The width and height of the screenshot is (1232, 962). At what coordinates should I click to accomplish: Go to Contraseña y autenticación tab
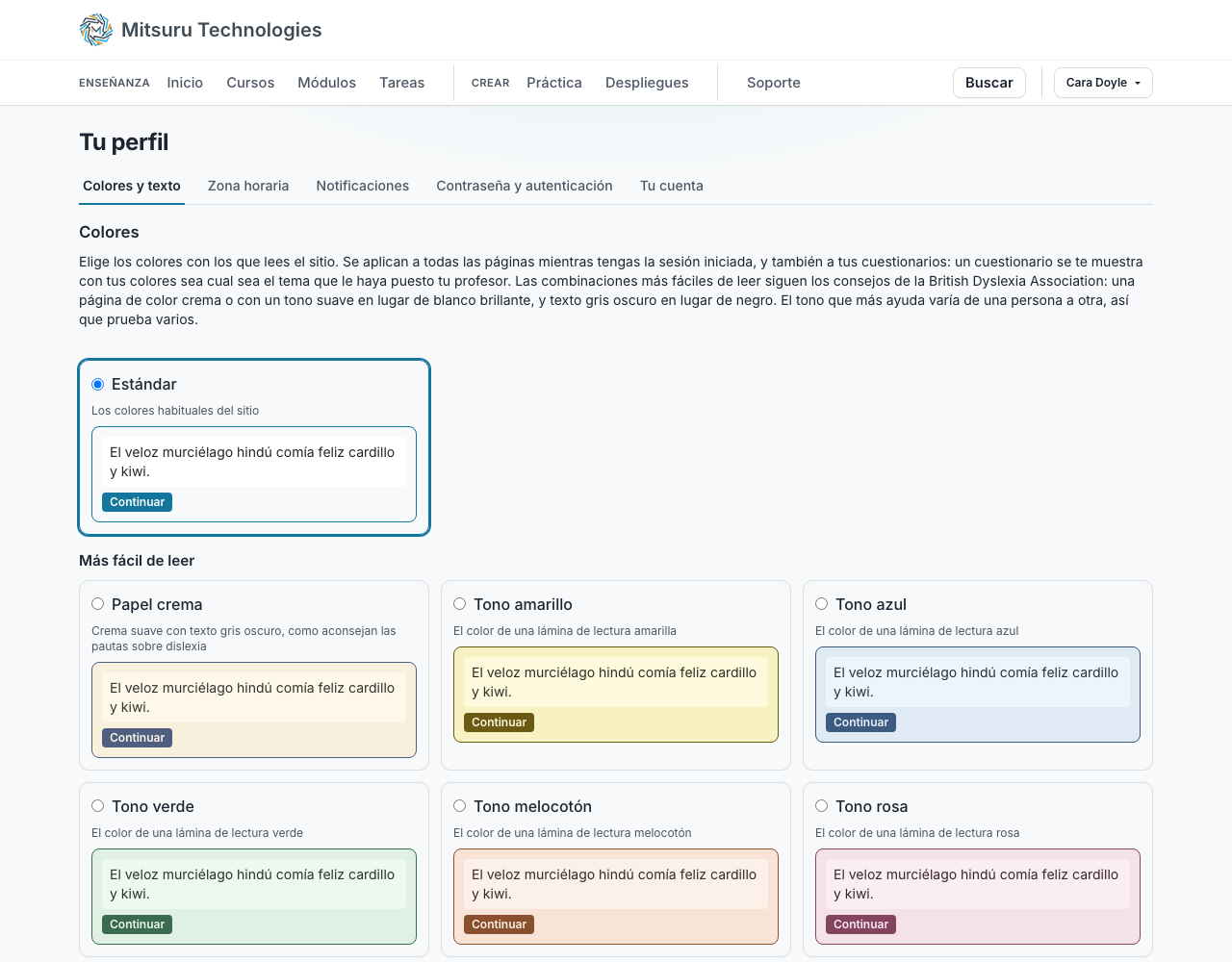point(525,186)
